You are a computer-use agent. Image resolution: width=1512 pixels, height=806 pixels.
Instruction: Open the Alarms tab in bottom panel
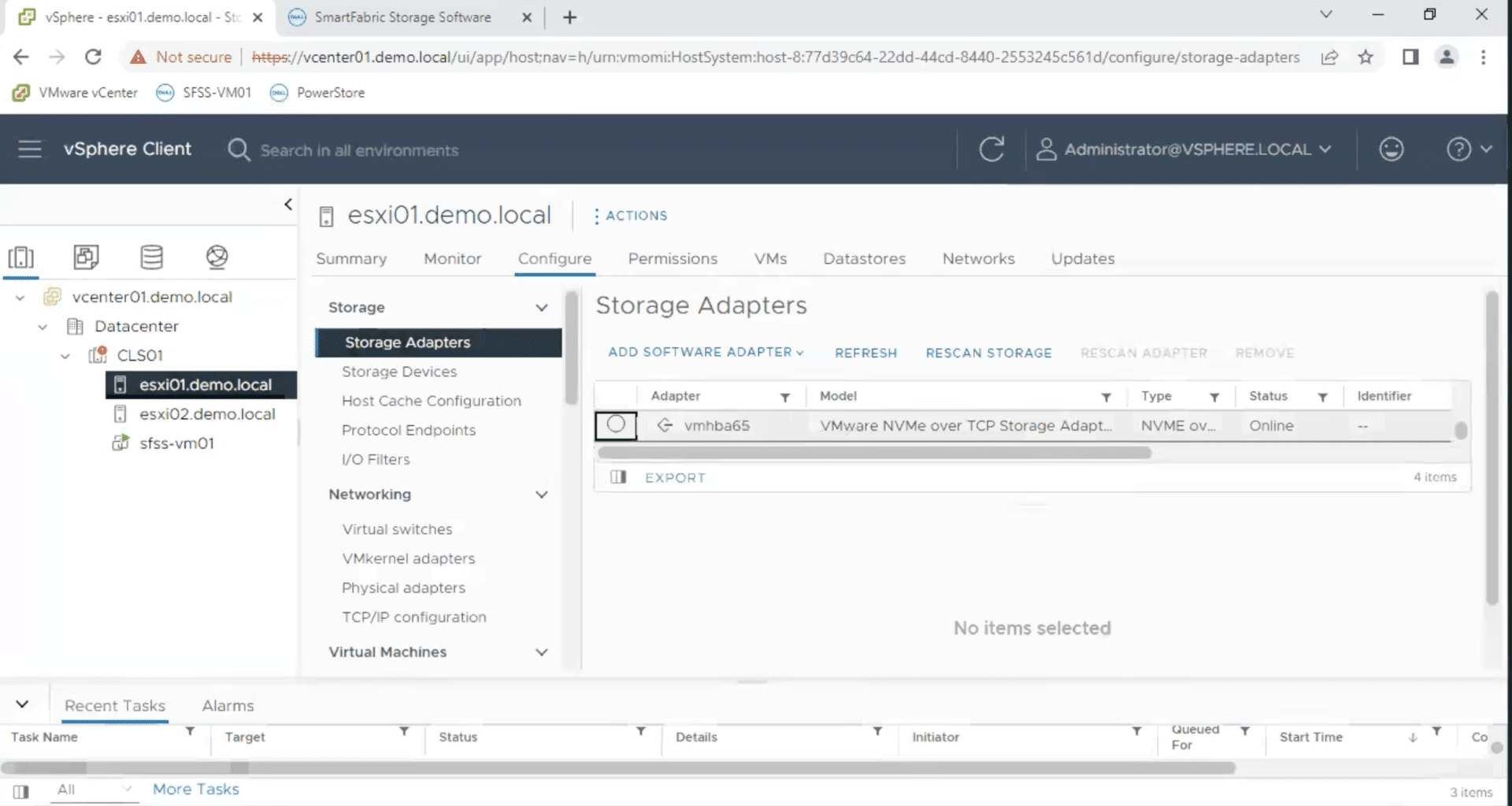click(x=228, y=706)
